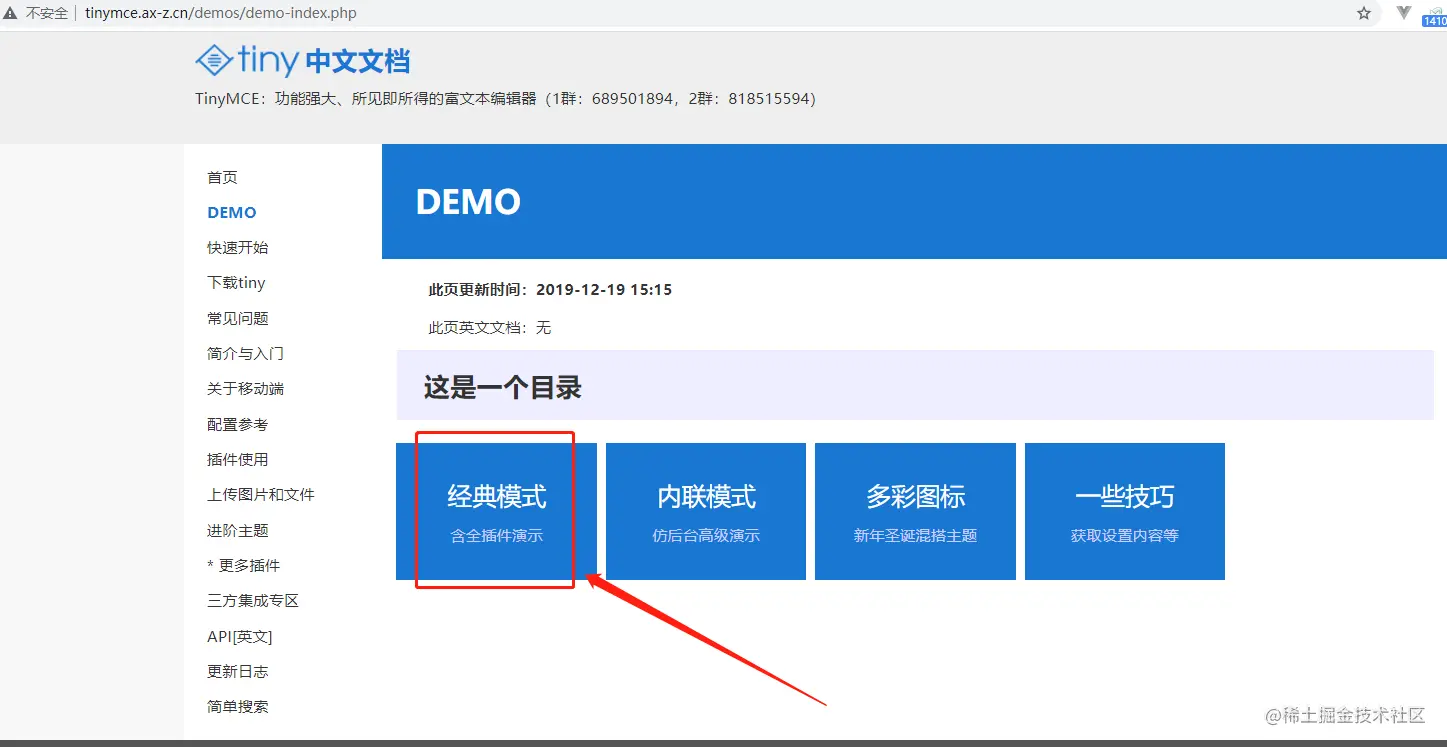Click the 插件使用 sidebar link
Screen dimensions: 1447x747
click(237, 459)
